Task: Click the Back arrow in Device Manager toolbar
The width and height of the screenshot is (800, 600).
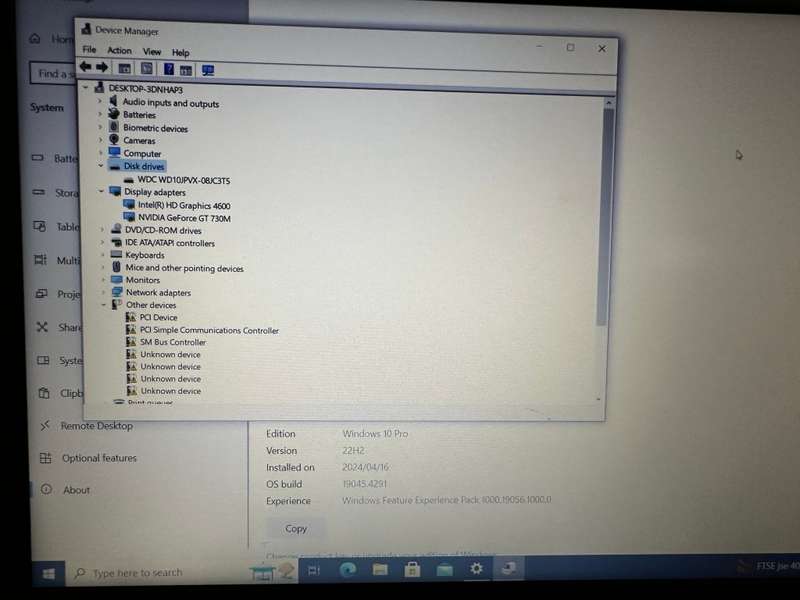Action: (x=86, y=66)
